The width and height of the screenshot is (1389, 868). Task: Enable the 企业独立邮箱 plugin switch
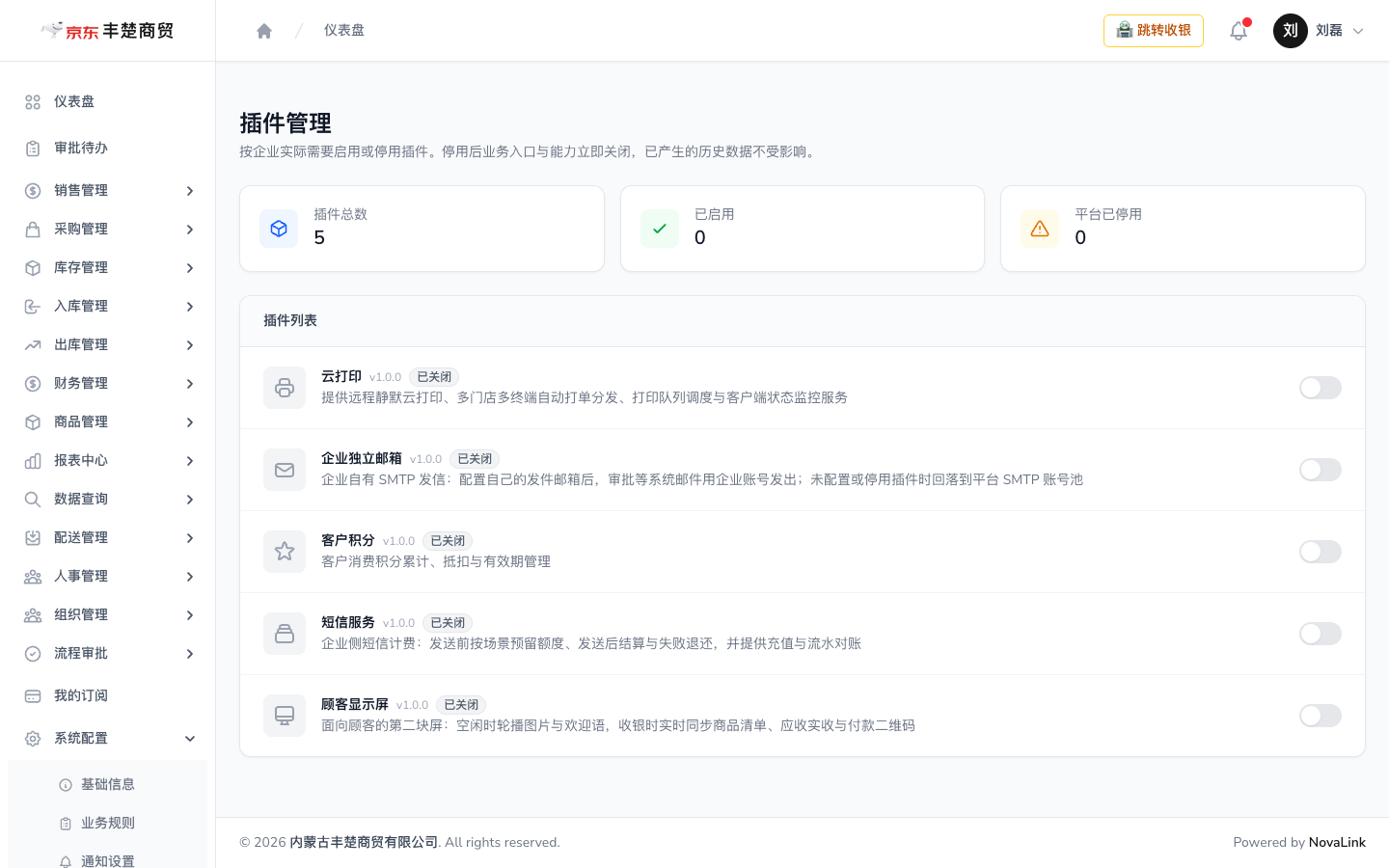coord(1321,470)
